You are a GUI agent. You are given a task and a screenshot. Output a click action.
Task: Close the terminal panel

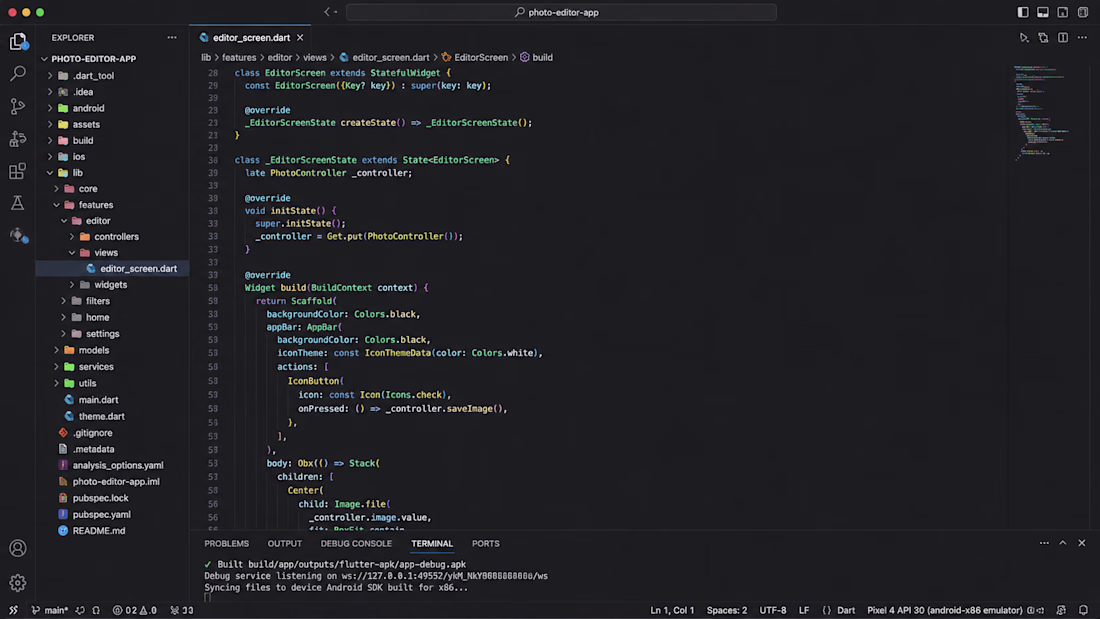click(x=1082, y=543)
